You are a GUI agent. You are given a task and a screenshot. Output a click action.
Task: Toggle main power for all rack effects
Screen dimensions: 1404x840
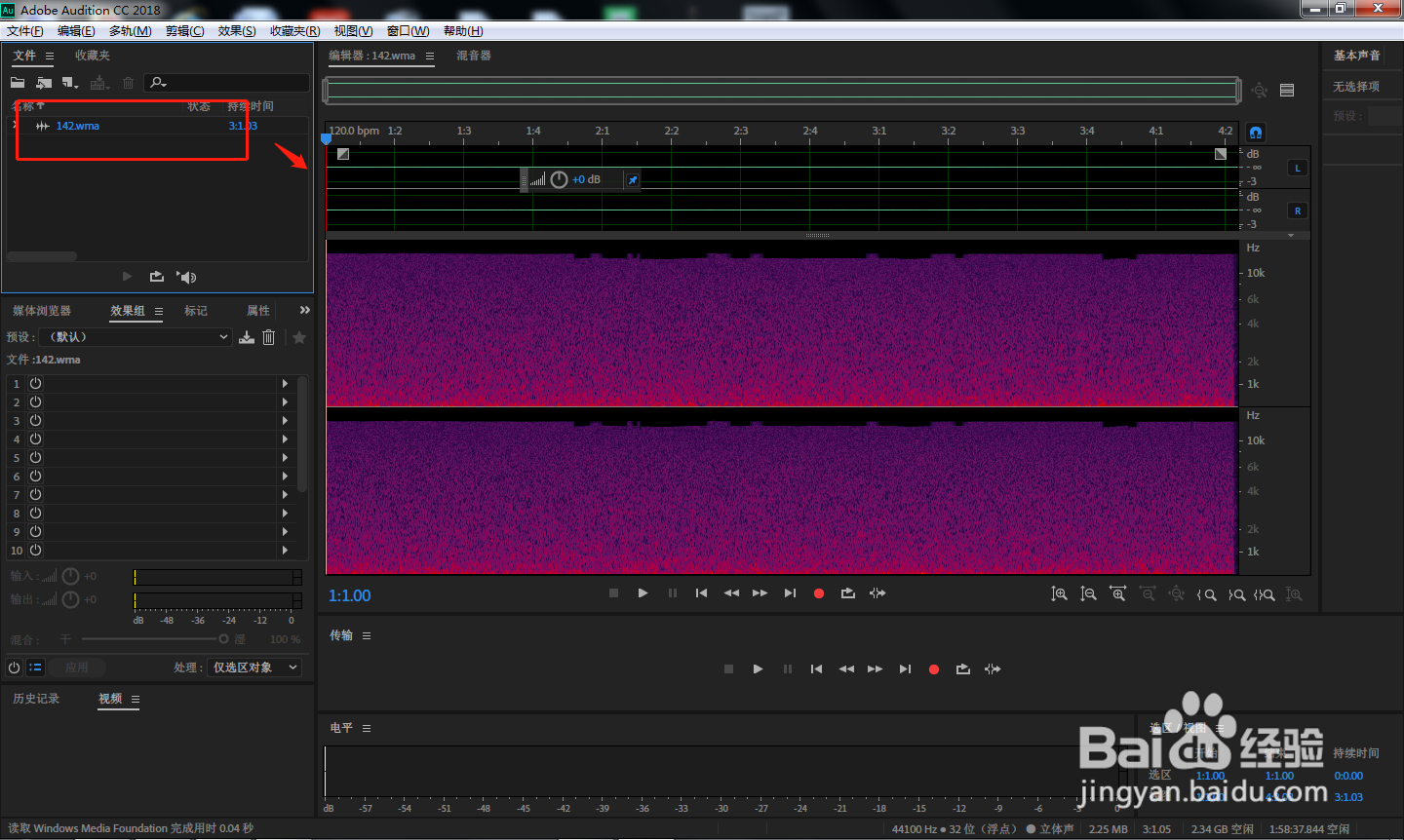coord(14,668)
